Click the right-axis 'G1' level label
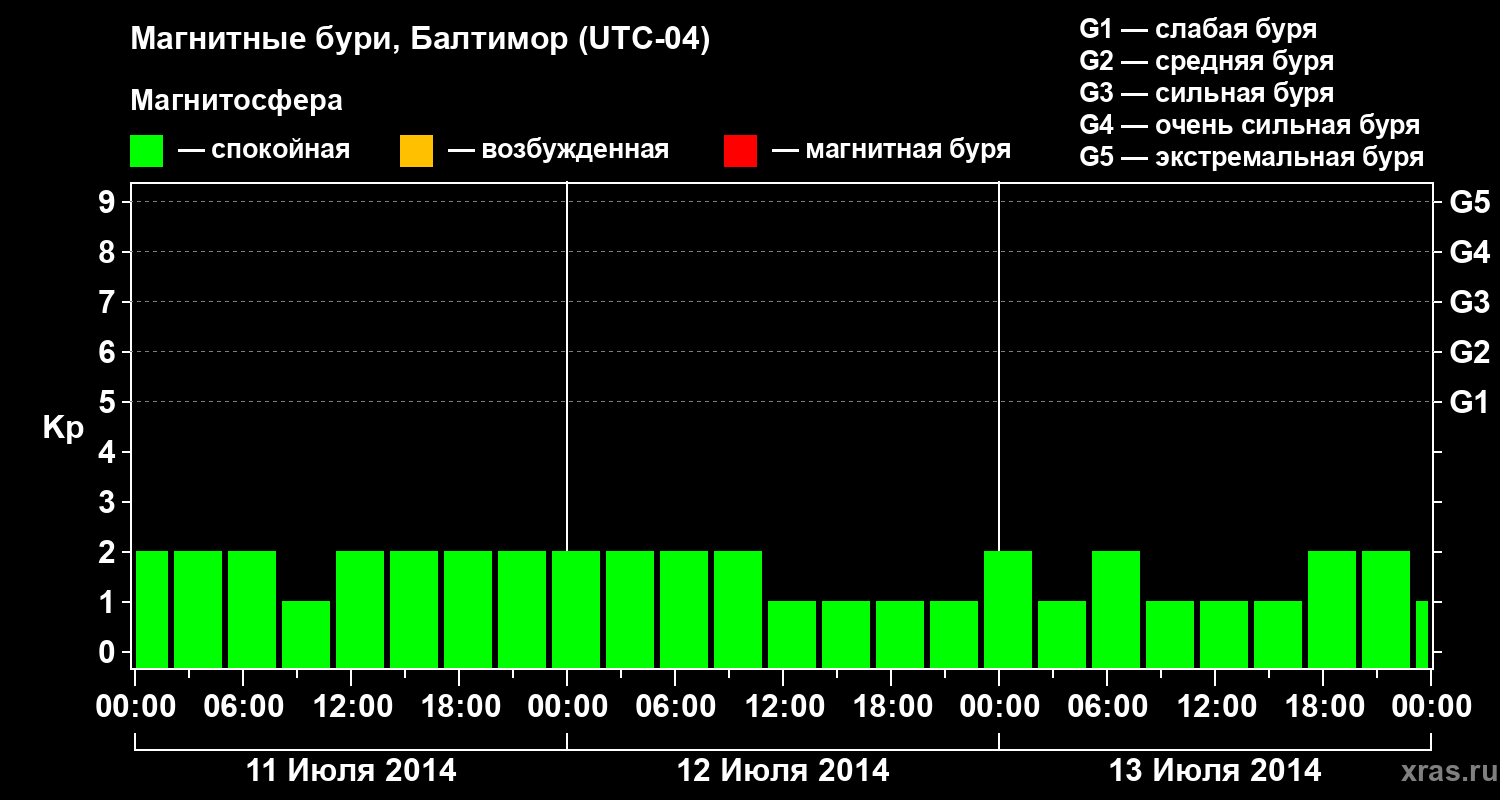The width and height of the screenshot is (1500, 800). coord(1469,402)
